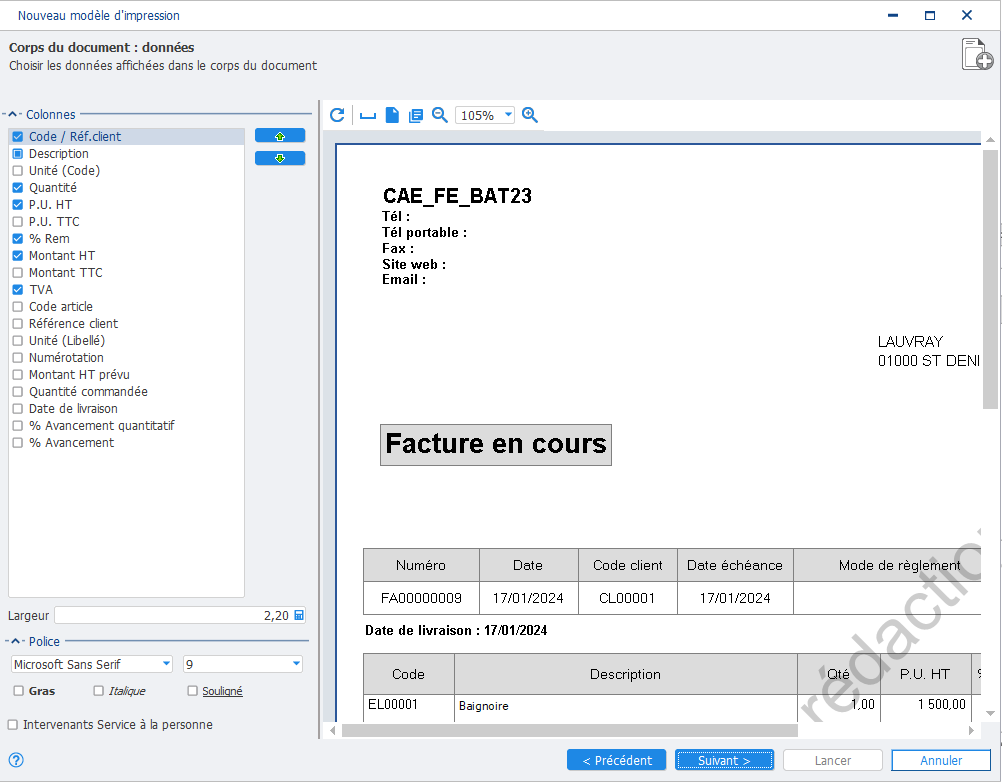Disable the P.U. HT column
Screen dimensions: 1002x782
(x=18, y=205)
